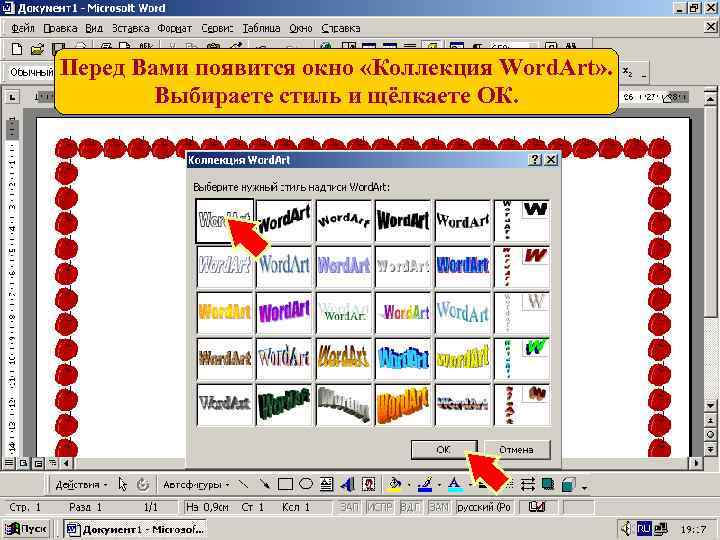The width and height of the screenshot is (720, 540).
Task: Open the Таблица menu
Action: click(x=261, y=28)
